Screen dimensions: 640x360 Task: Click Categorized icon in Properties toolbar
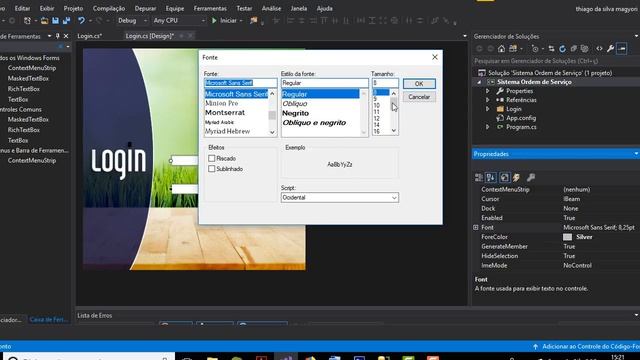click(479, 178)
